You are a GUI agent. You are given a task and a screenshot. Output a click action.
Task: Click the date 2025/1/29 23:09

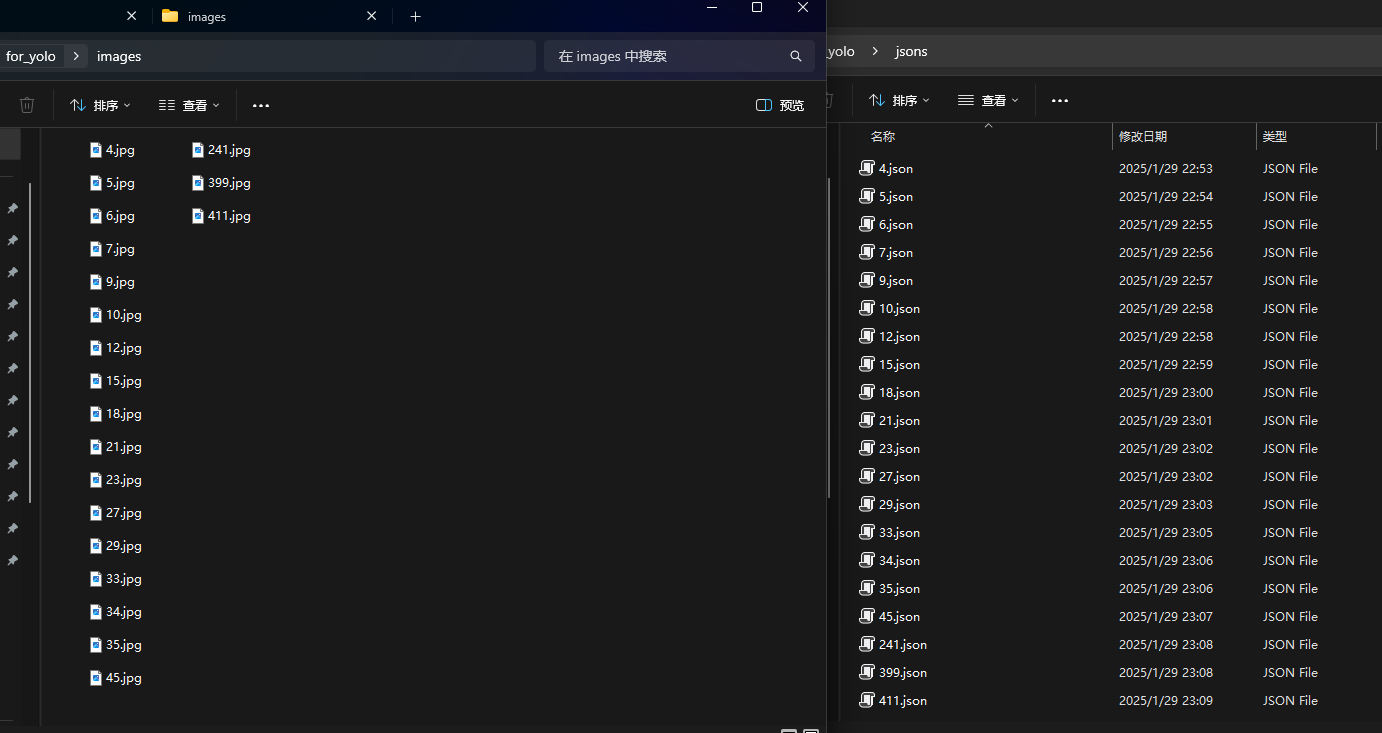pyautogui.click(x=1166, y=701)
